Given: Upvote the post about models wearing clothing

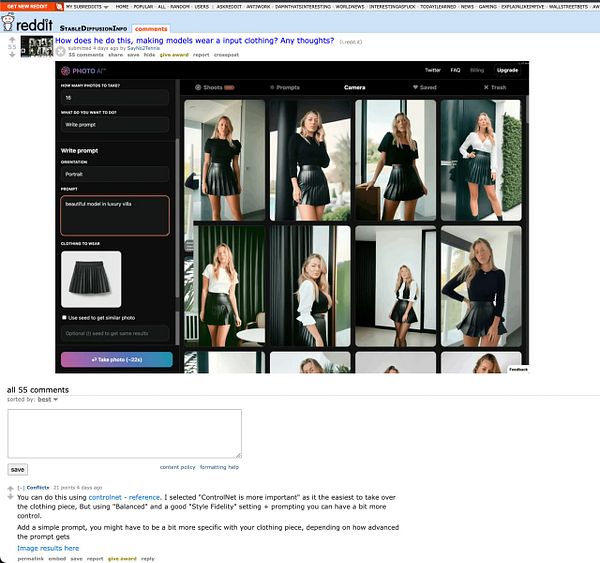Looking at the screenshot, I should click(x=12, y=40).
